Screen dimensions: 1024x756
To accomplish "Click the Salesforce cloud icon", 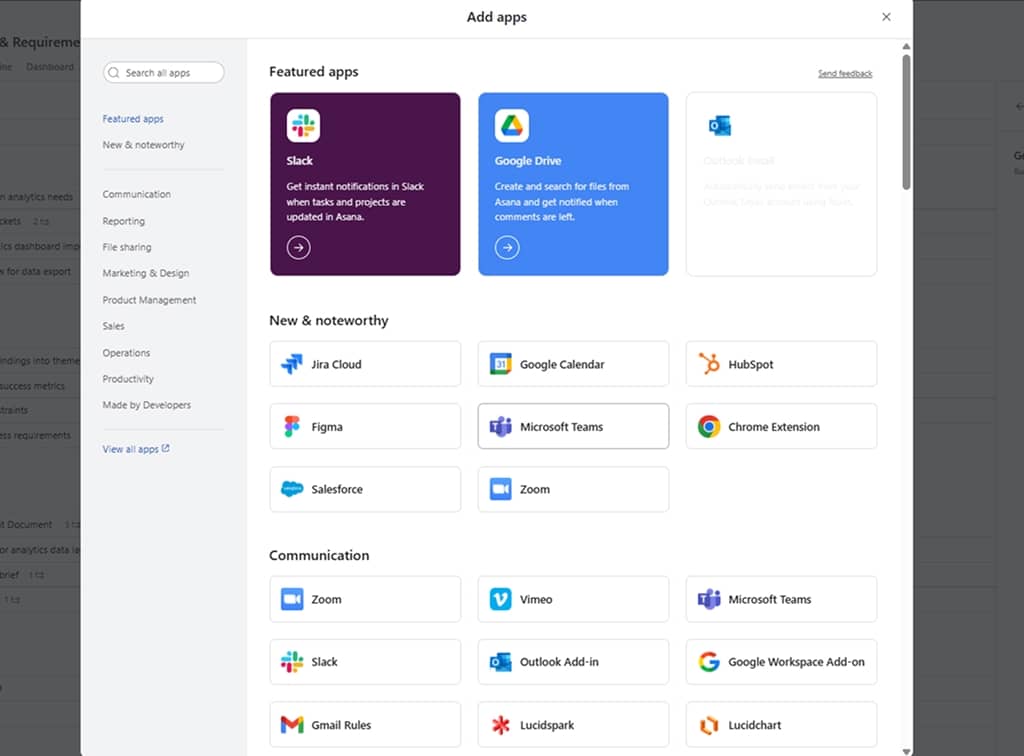I will tap(291, 489).
